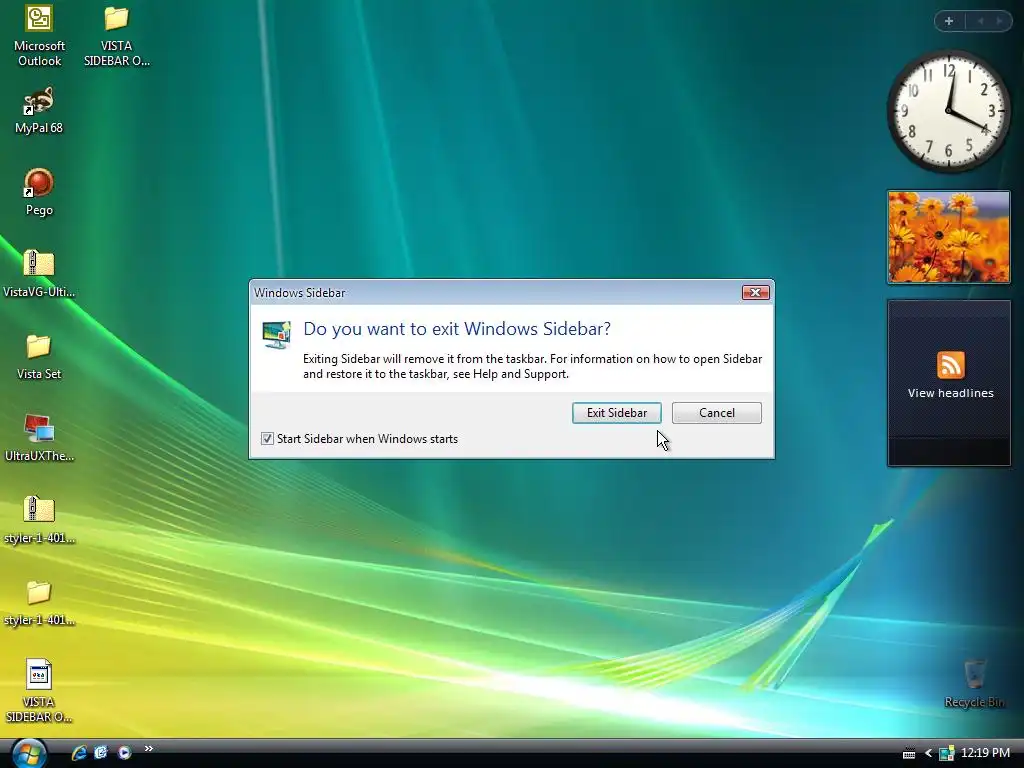Click the keyboard icon in system tray
The height and width of the screenshot is (768, 1024).
click(x=908, y=754)
